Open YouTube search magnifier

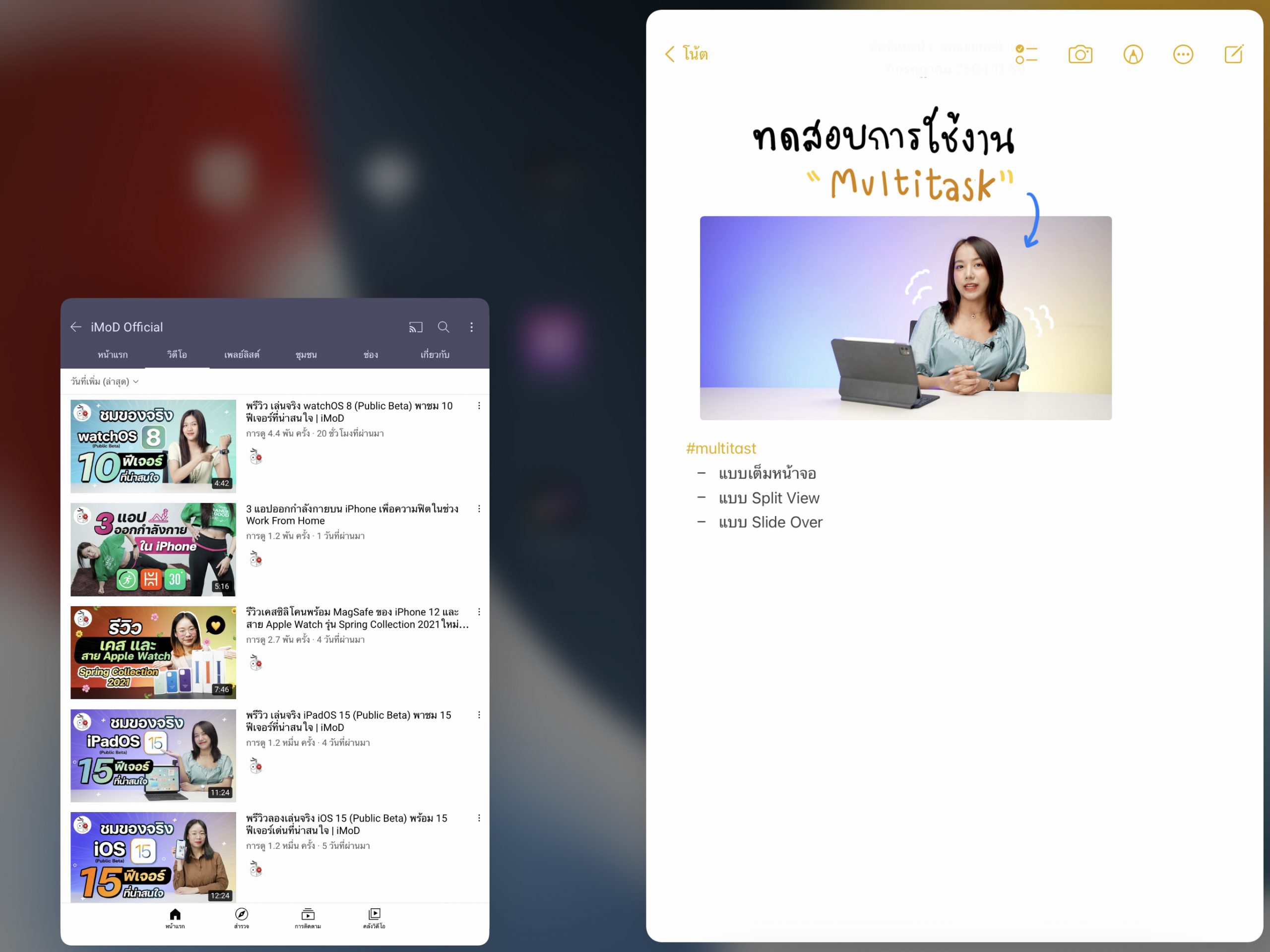(443, 327)
